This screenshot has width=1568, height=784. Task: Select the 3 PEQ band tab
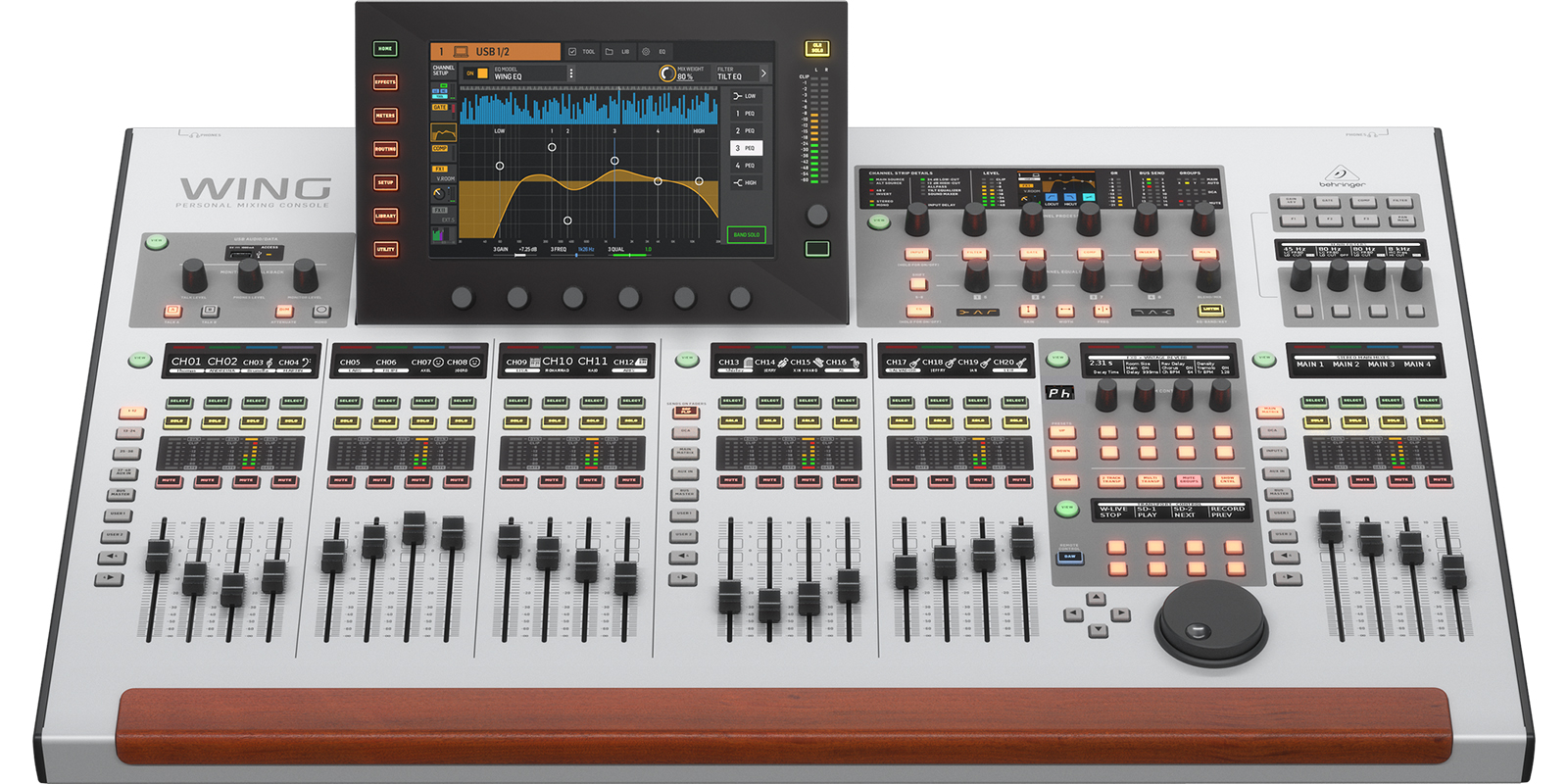746,148
